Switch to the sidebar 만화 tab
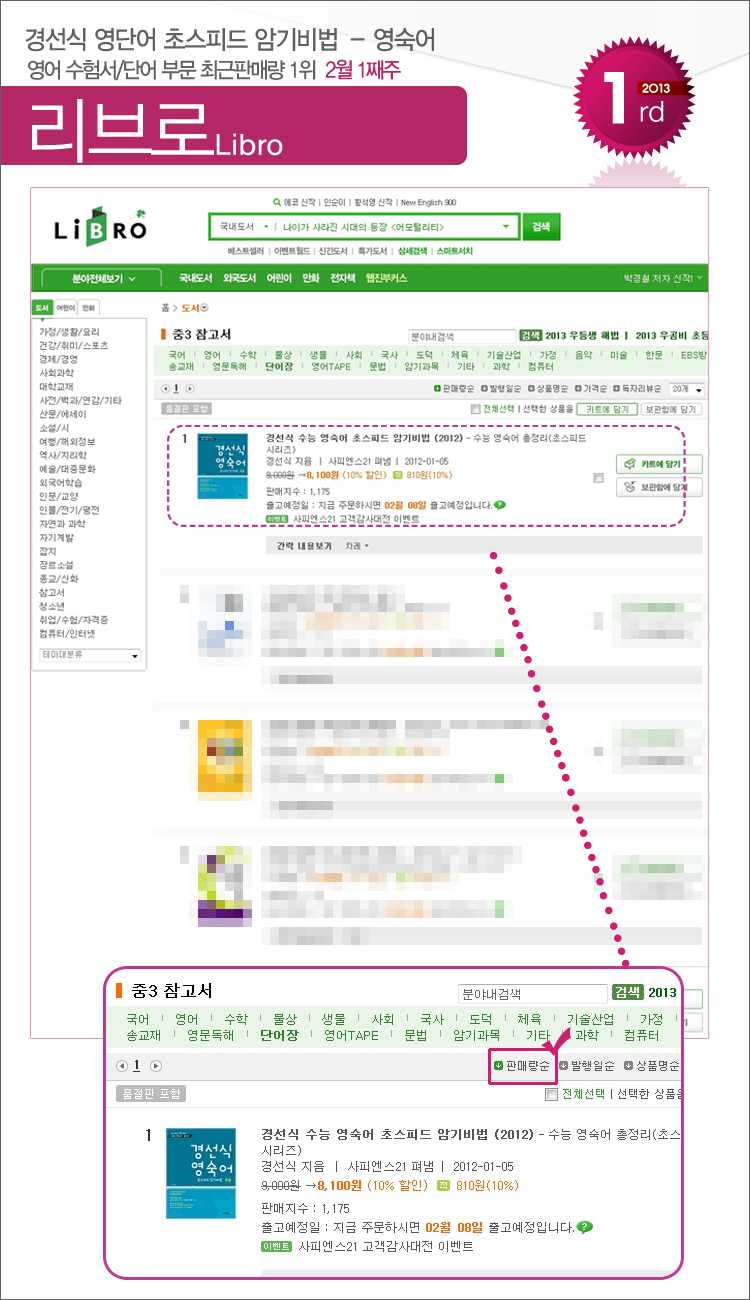 click(x=90, y=308)
